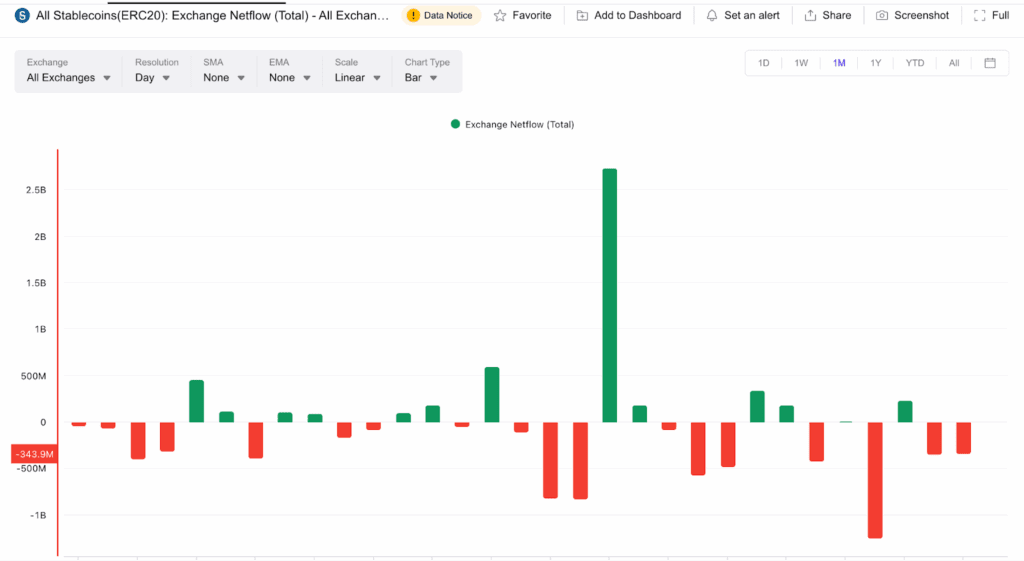Select the 1D time range
The width and height of the screenshot is (1024, 561).
tap(763, 63)
